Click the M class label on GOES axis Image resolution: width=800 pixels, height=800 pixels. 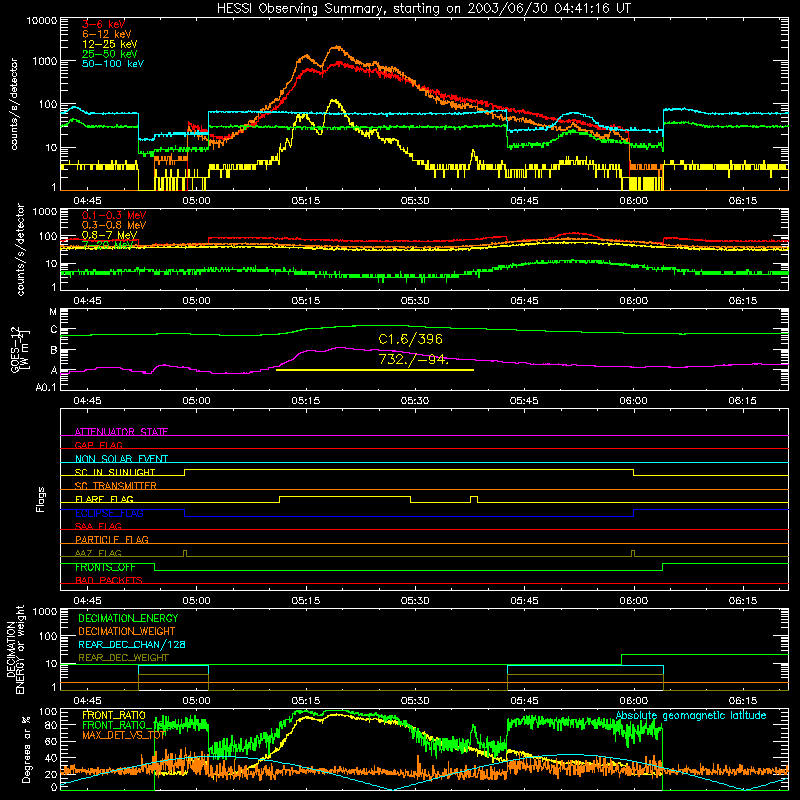[53, 312]
